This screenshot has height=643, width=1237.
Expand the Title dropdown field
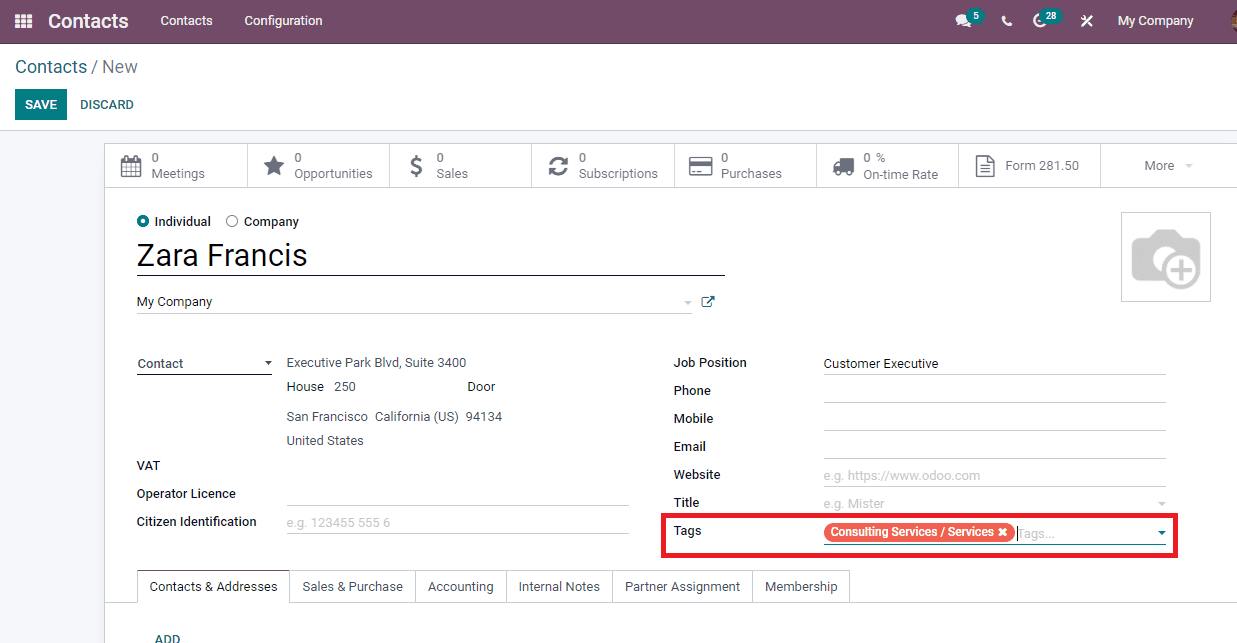click(x=1161, y=504)
